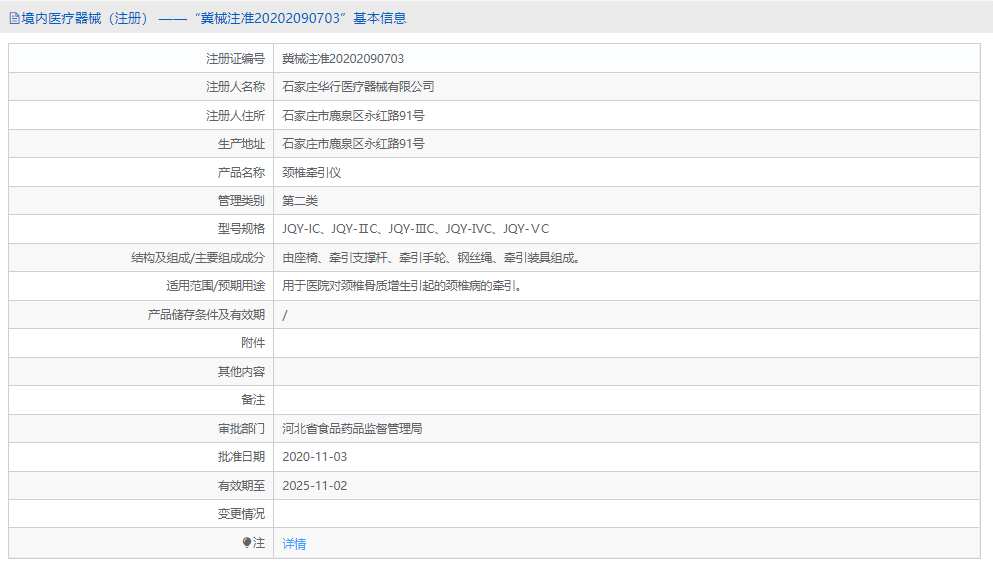The image size is (993, 567).
Task: Click the 管理类别 label
Action: pos(241,201)
